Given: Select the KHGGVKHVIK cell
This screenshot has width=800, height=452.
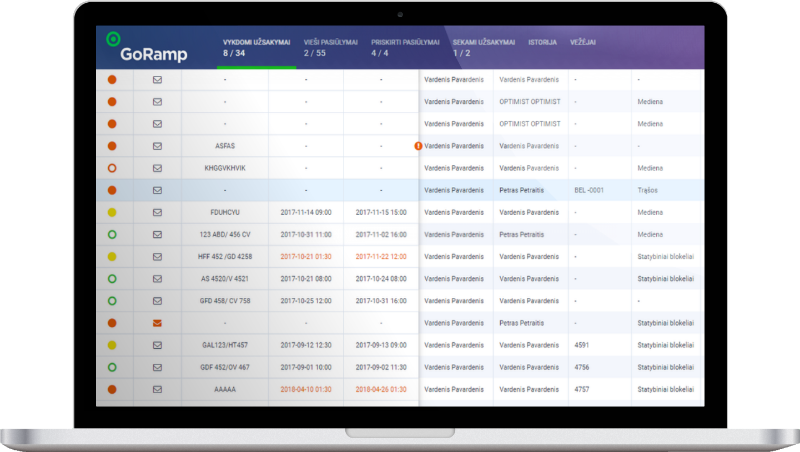Looking at the screenshot, I should tap(225, 168).
